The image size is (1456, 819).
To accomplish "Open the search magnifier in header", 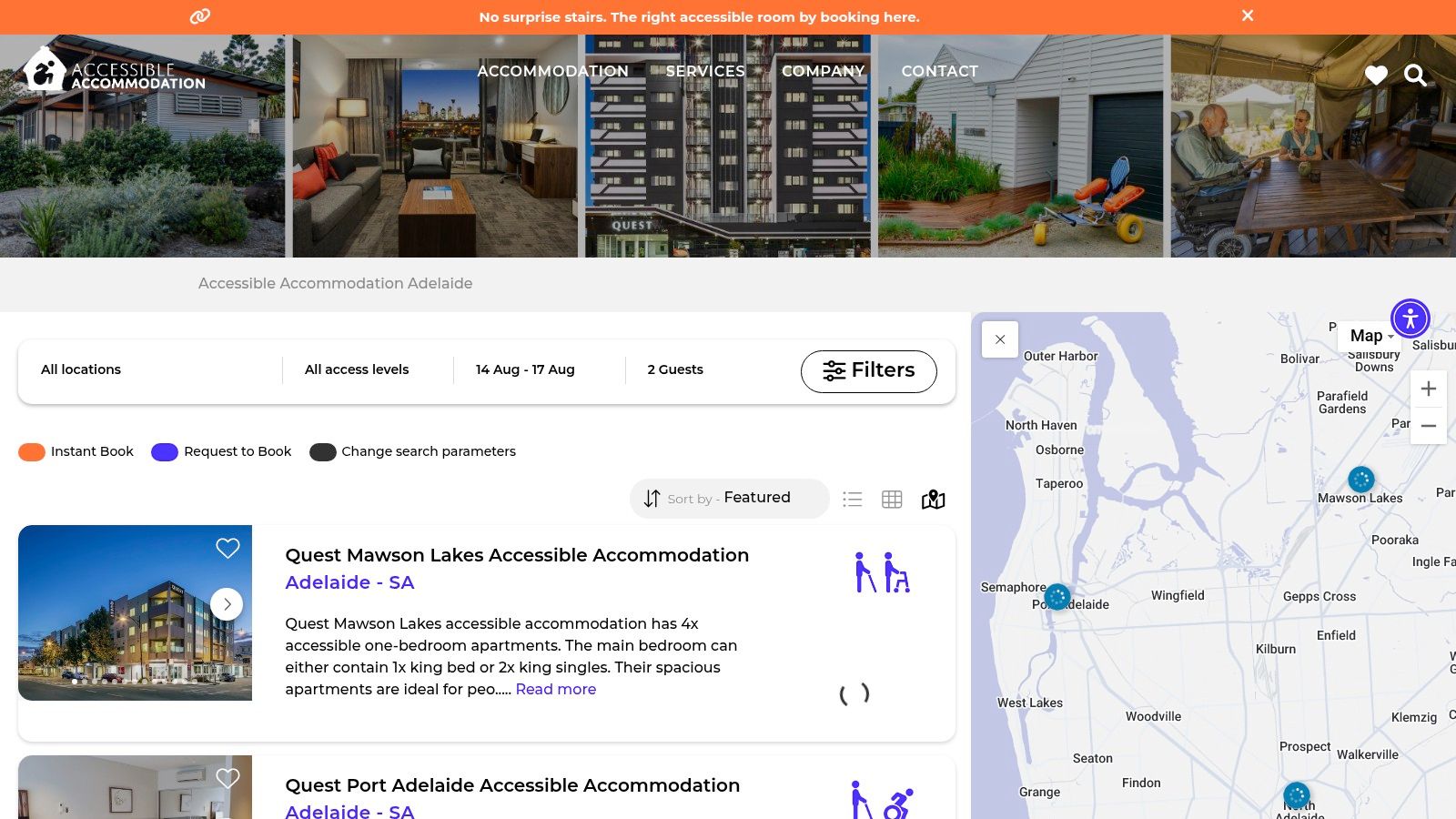I will (1415, 76).
